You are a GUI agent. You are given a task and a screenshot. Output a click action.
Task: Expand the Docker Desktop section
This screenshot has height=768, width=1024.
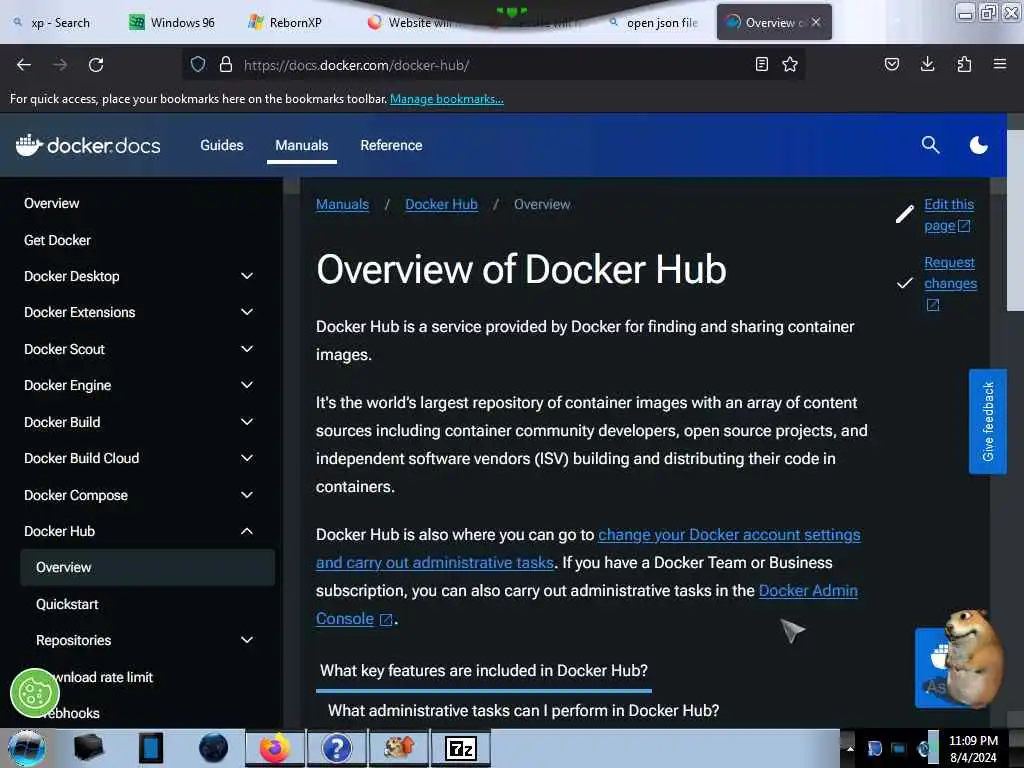point(247,276)
